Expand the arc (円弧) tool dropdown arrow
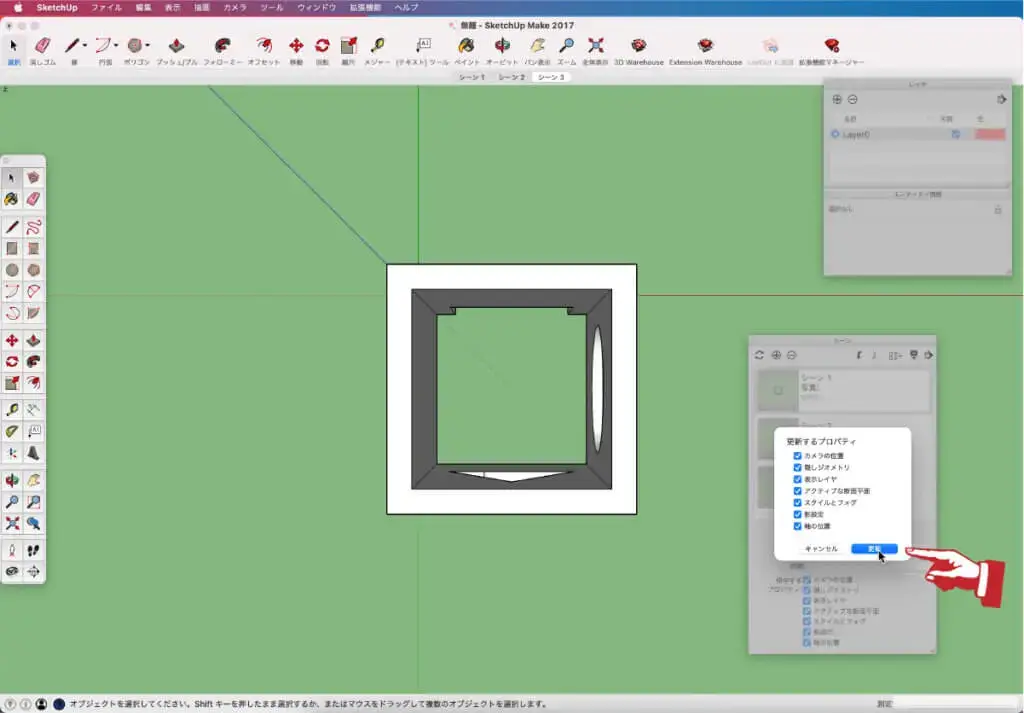This screenshot has width=1024, height=713. point(117,46)
